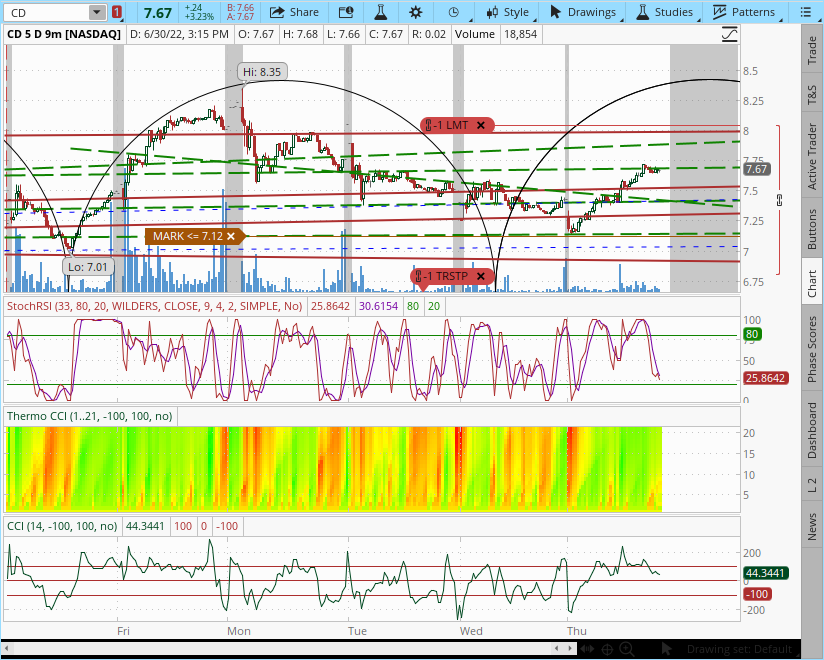This screenshot has height=660, width=824.
Task: Click the crosshair icon in bottom bar
Action: click(606, 649)
